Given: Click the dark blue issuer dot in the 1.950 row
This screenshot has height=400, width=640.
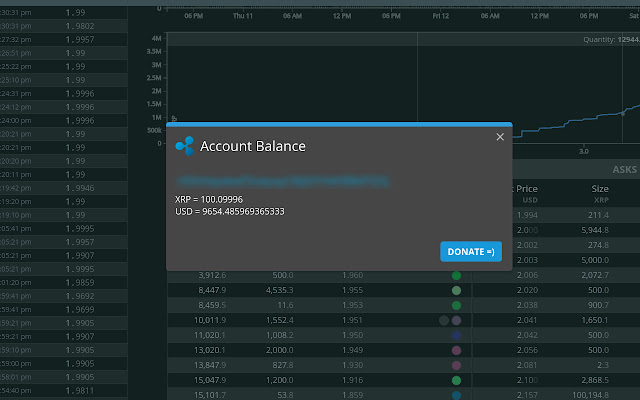Looking at the screenshot, I should pyautogui.click(x=456, y=336).
